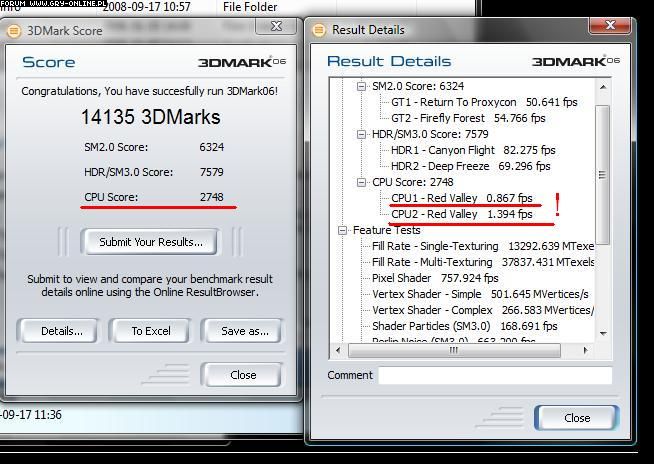
Task: Export results with To Excel button
Action: coord(151,331)
